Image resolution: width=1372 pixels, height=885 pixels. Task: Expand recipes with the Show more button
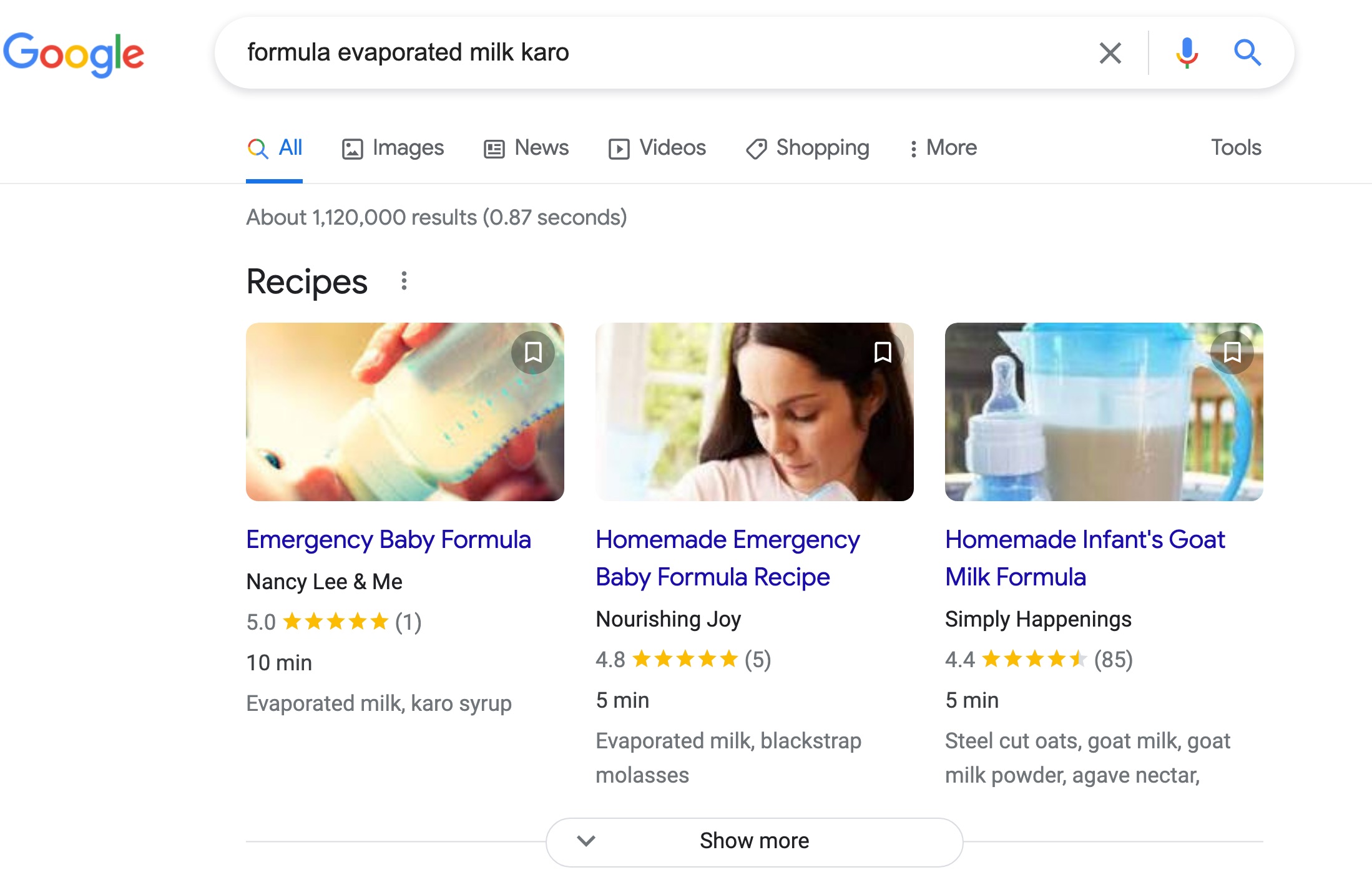click(754, 841)
